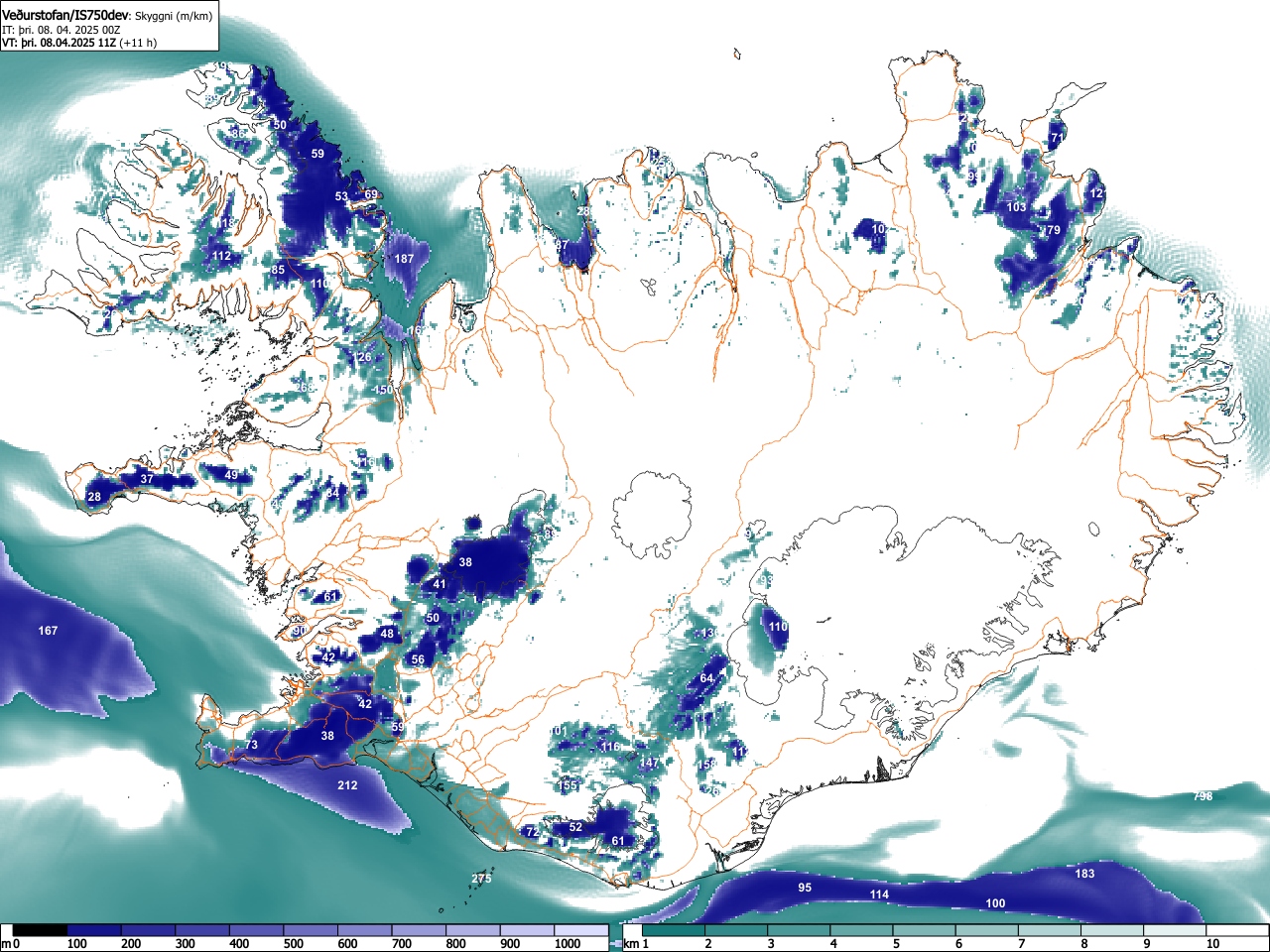Click the 500 tick label on metre legend
This screenshot has width=1270, height=952.
[293, 944]
